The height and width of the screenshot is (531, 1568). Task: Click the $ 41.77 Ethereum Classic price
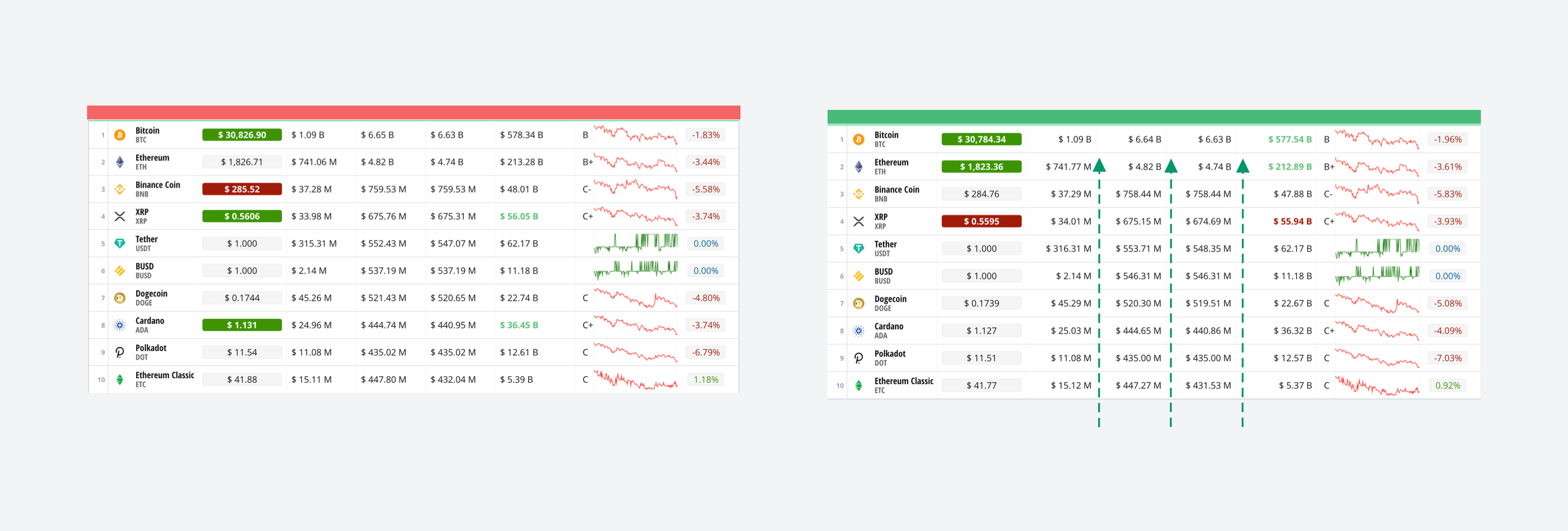pyautogui.click(x=982, y=386)
